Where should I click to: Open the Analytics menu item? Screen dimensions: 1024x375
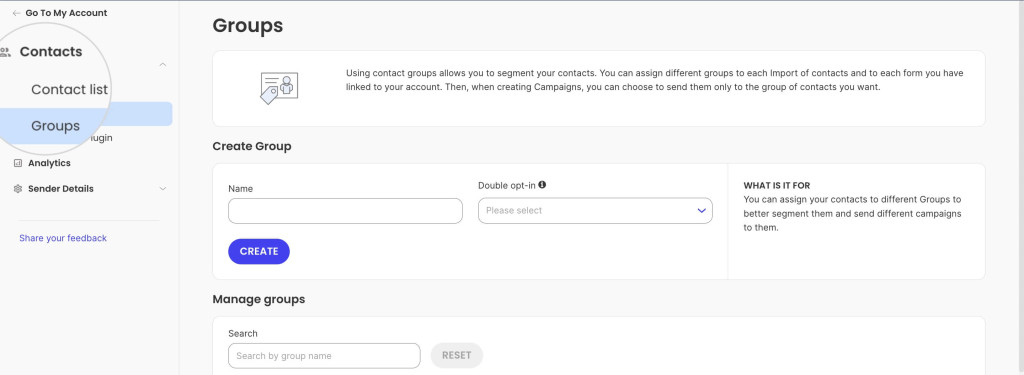49,163
